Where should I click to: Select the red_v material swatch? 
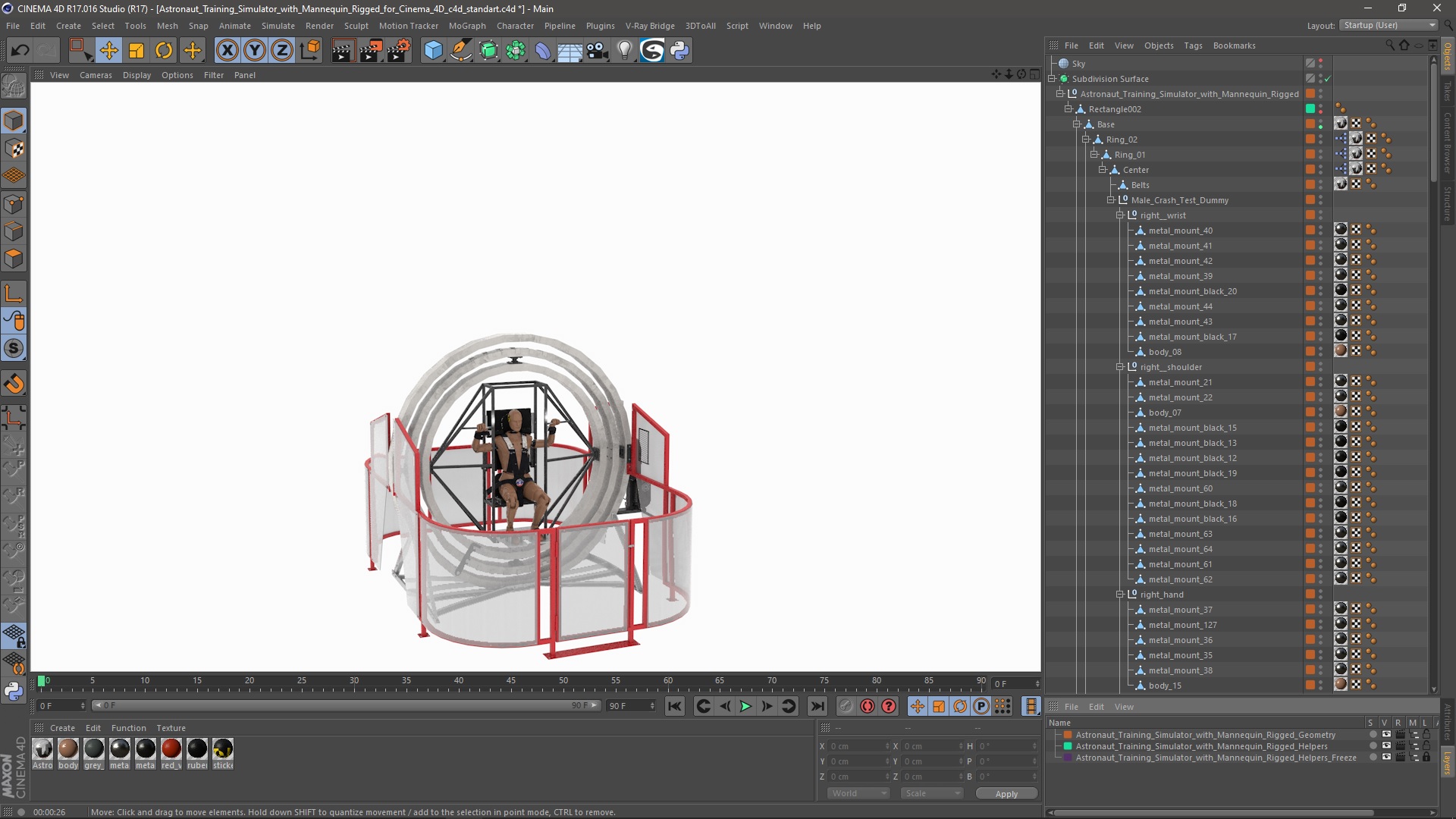point(171,755)
